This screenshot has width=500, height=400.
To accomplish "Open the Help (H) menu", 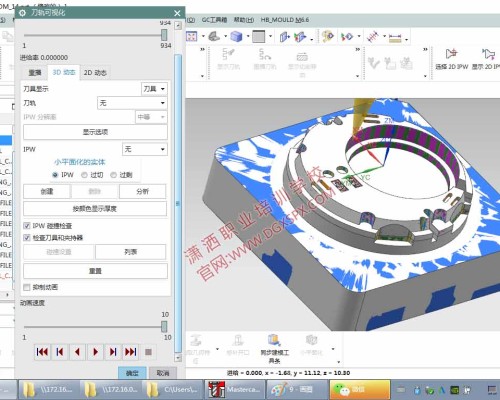I will 243,20.
